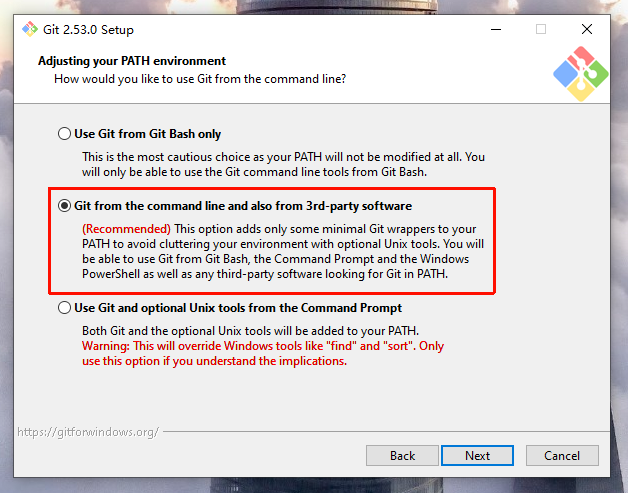Screen dimensions: 628x493
Task: Select the "Use Git from Git Bash only" radio button
Action: (x=65, y=134)
